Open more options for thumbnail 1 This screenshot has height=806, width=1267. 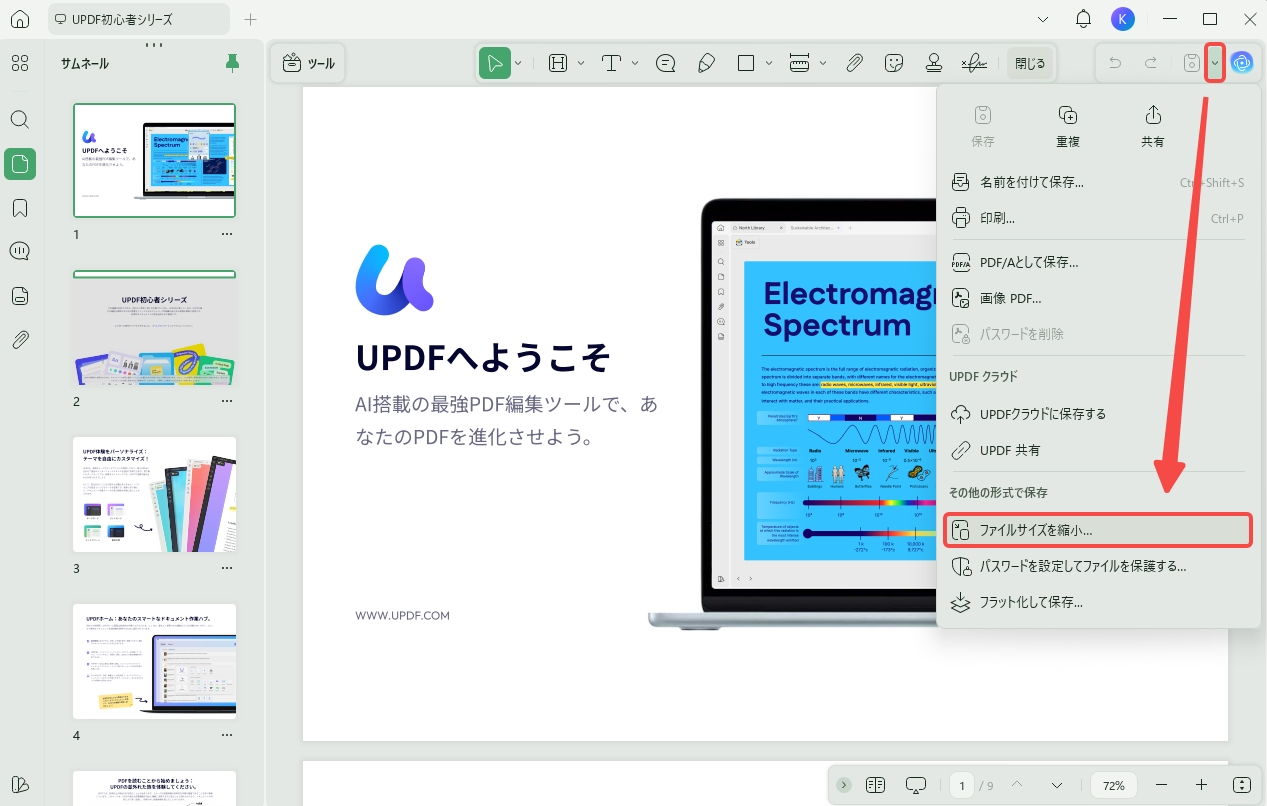point(227,234)
